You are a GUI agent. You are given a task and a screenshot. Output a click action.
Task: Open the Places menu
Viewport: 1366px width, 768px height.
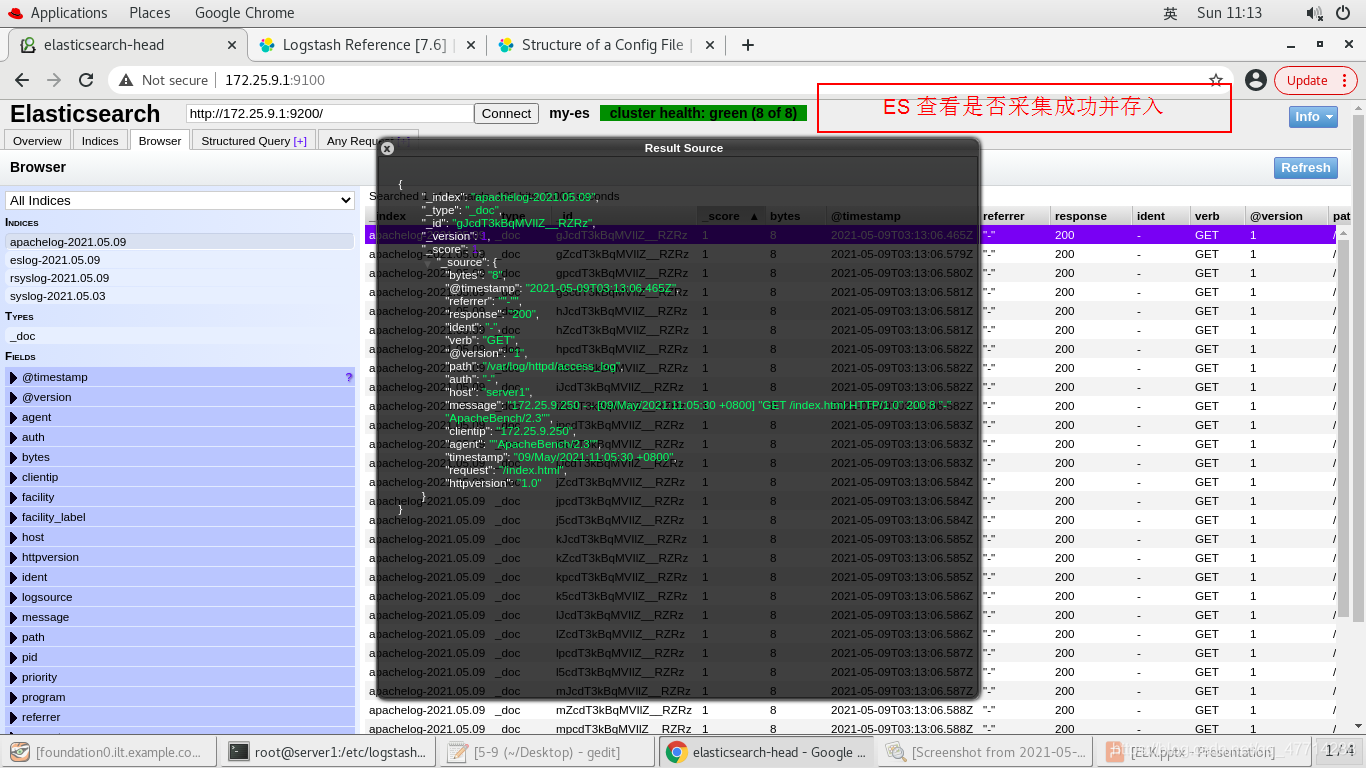[x=149, y=13]
